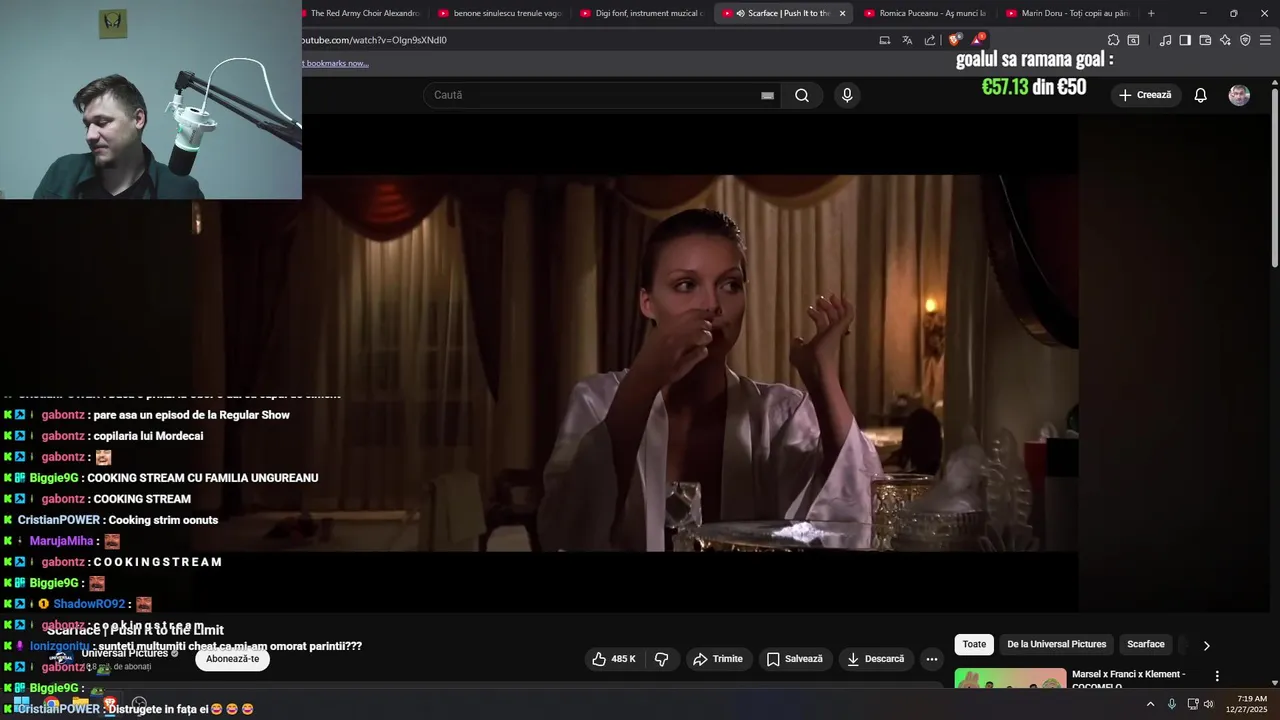Click the Brave Rewards triangle icon
The height and width of the screenshot is (720, 1280).
[x=977, y=40]
